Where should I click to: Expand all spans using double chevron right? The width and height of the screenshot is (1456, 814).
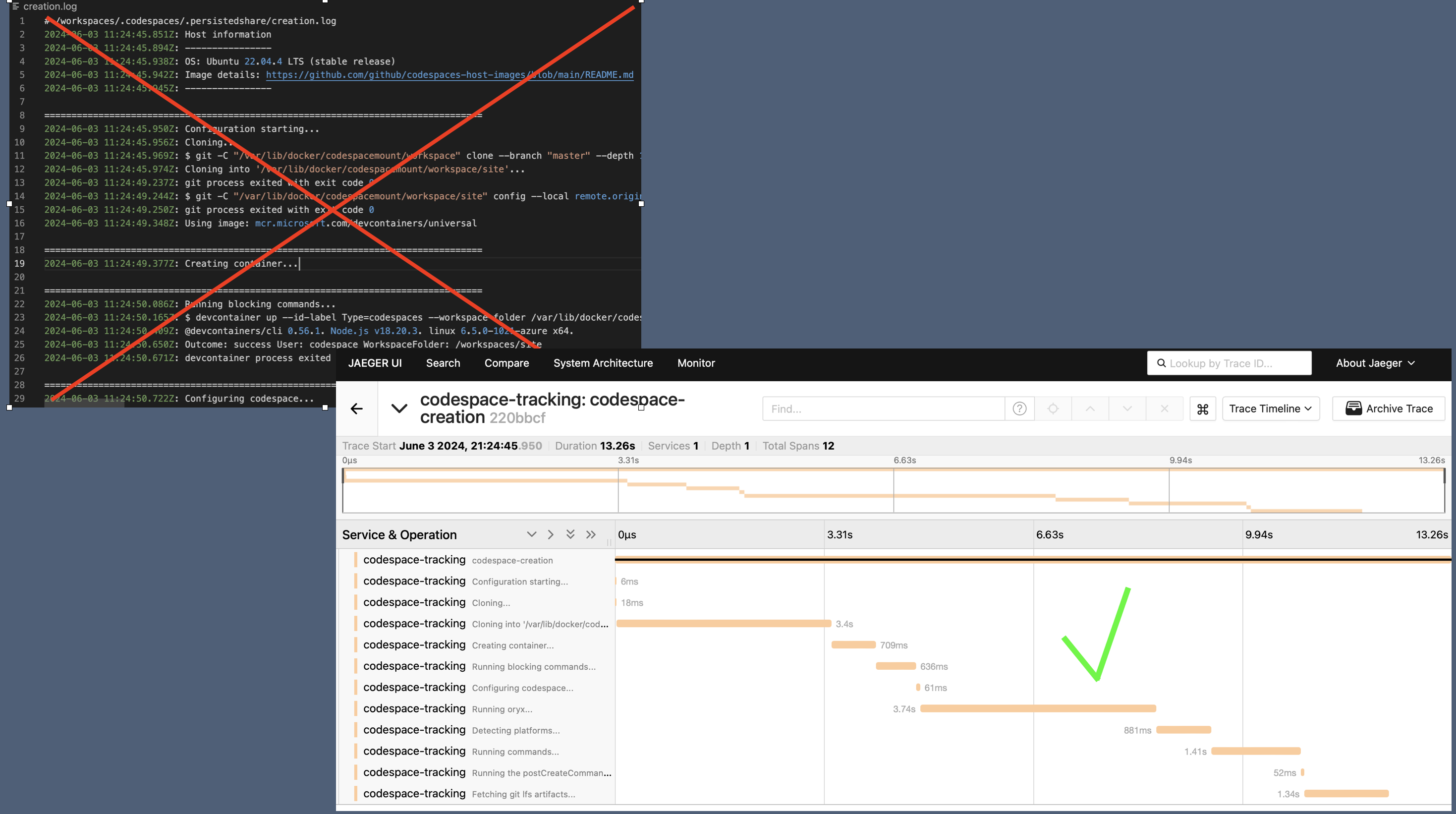click(591, 533)
